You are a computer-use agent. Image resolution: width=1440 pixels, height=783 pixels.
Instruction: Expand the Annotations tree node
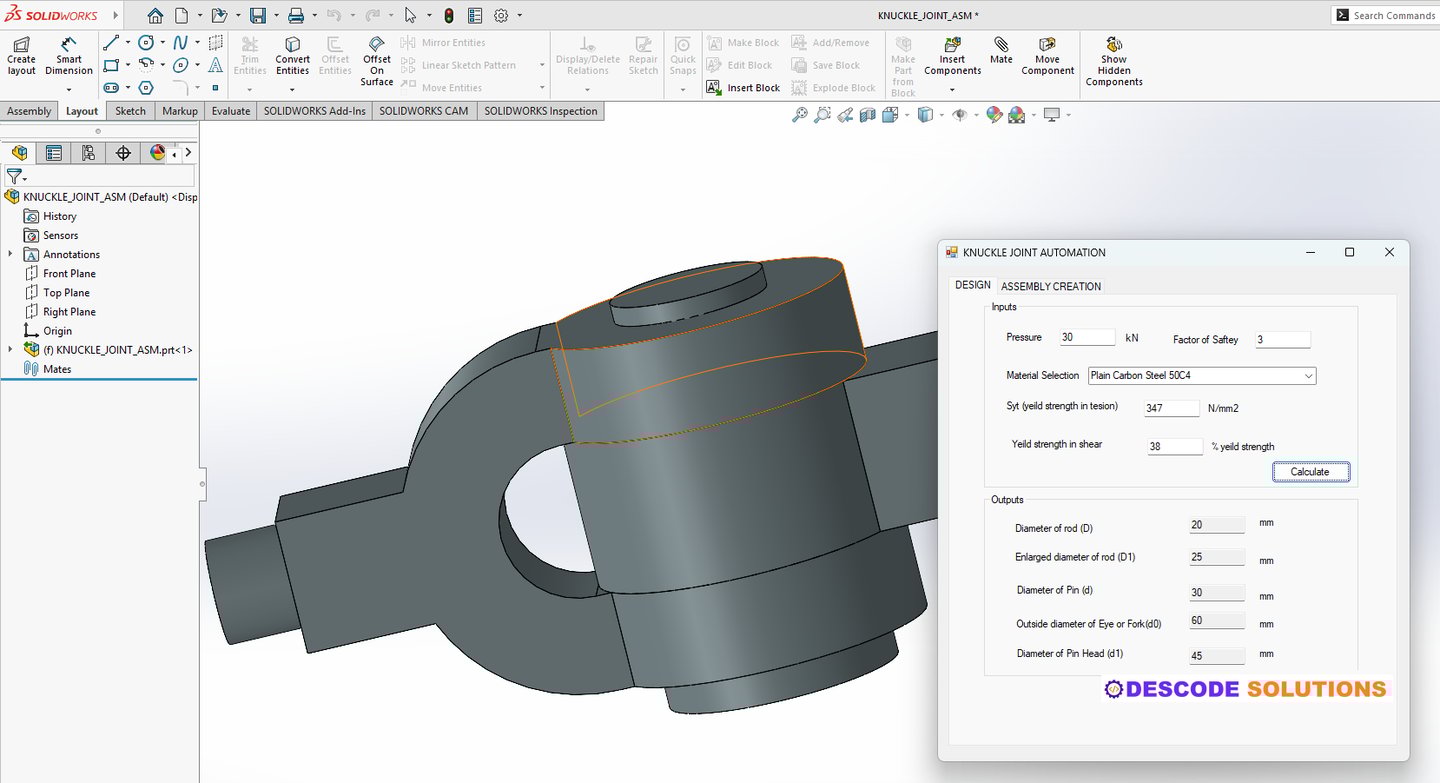(x=8, y=254)
